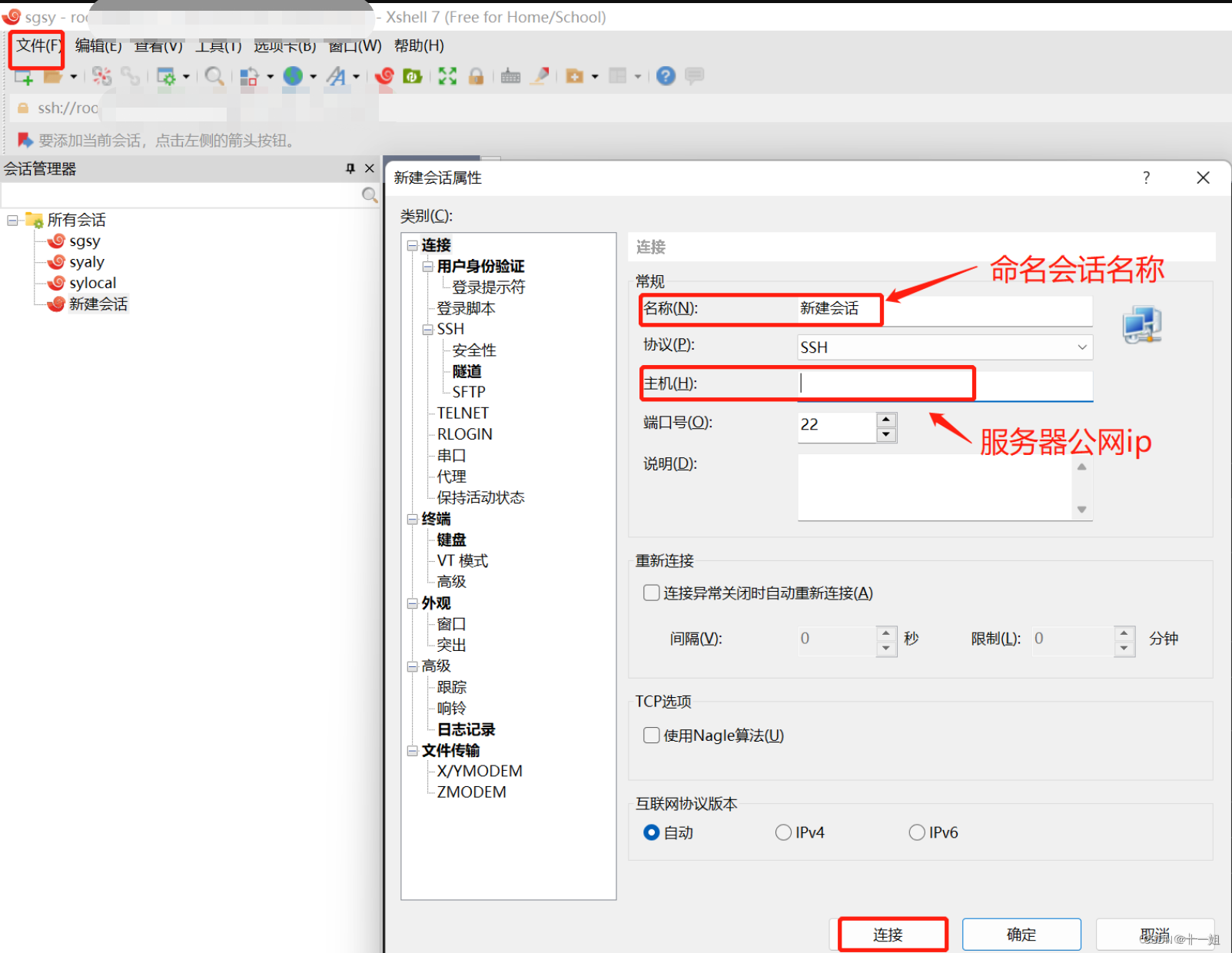Open the 编辑(E) menu

tap(98, 45)
